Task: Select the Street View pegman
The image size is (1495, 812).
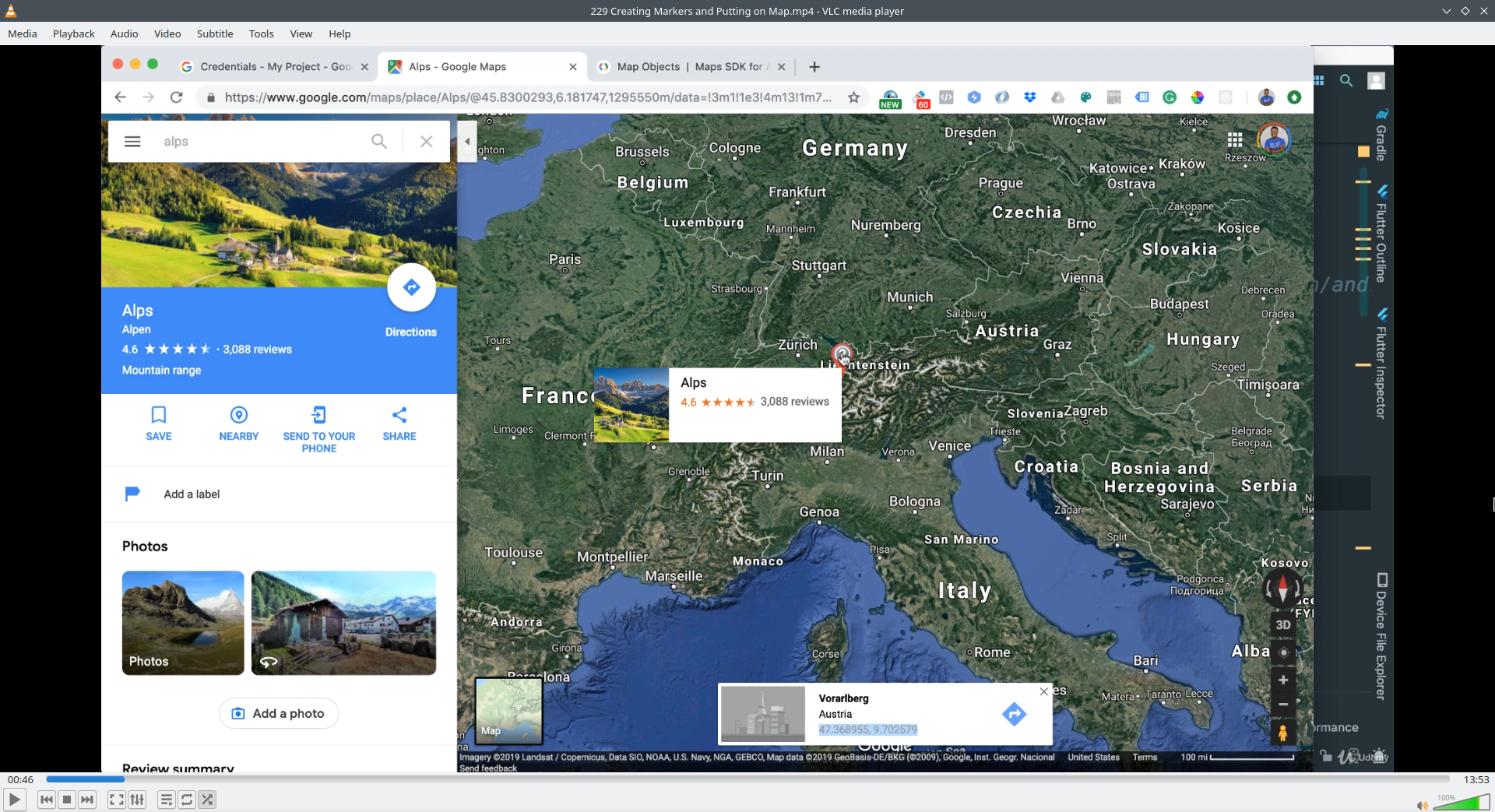Action: coord(1282,733)
